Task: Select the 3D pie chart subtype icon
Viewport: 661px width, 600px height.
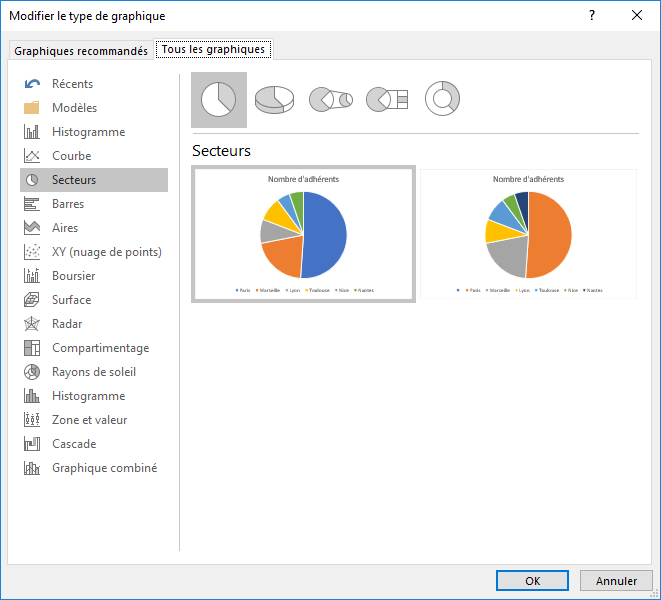Action: pos(274,99)
